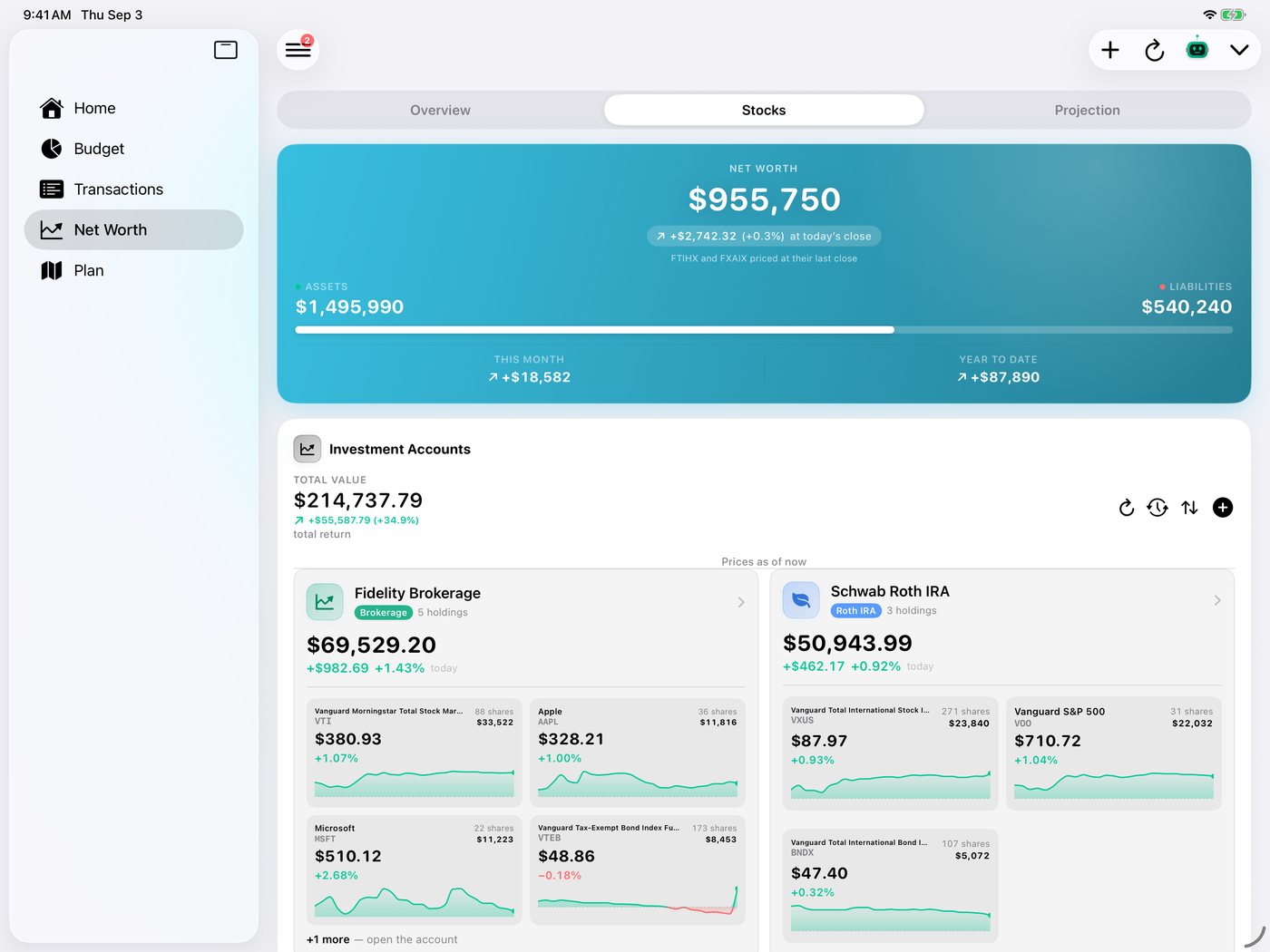Click Fidelity balance $69,529.20
Screen dimensions: 1270x952
[x=371, y=645]
